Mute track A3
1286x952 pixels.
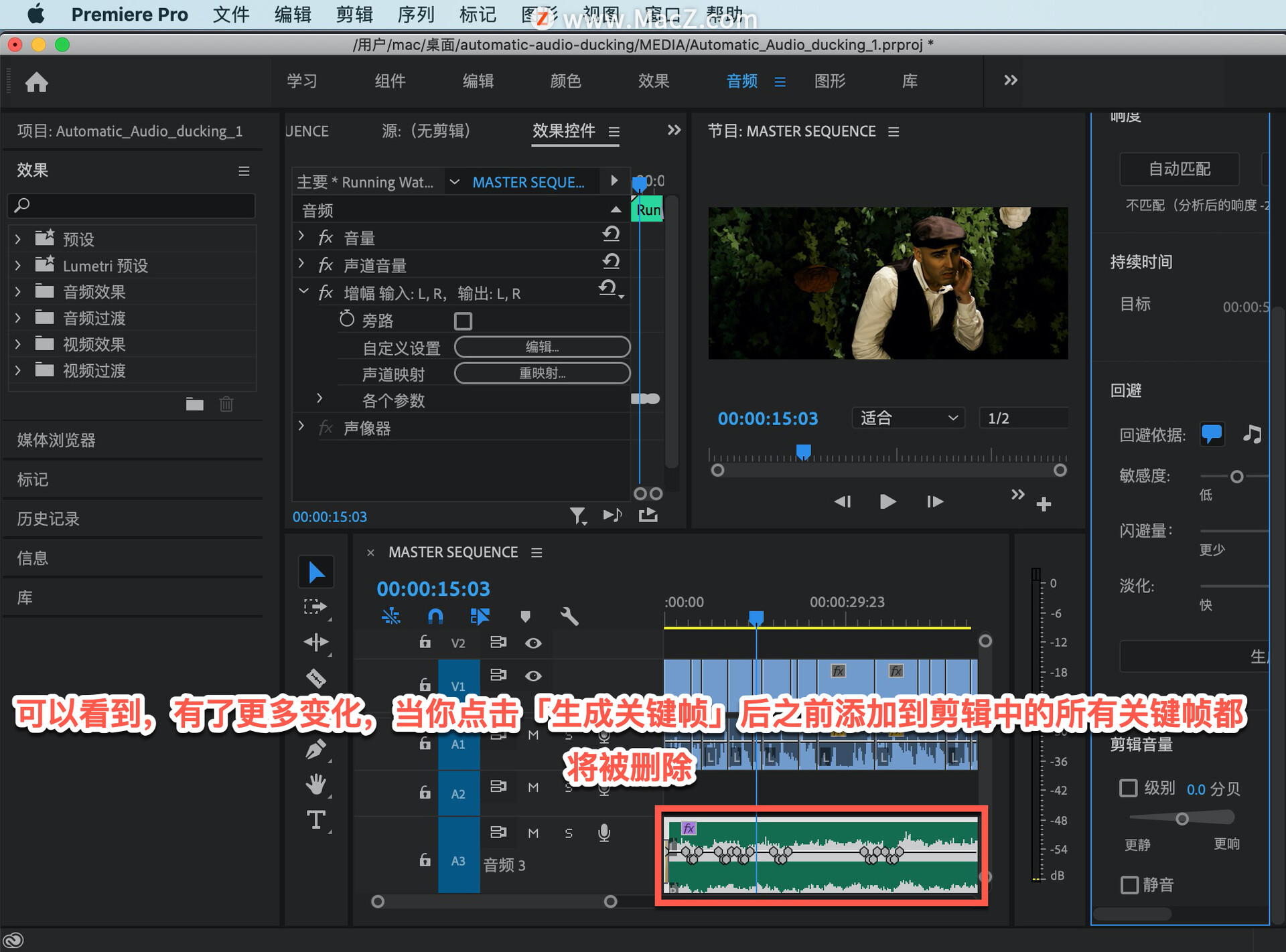click(x=533, y=833)
